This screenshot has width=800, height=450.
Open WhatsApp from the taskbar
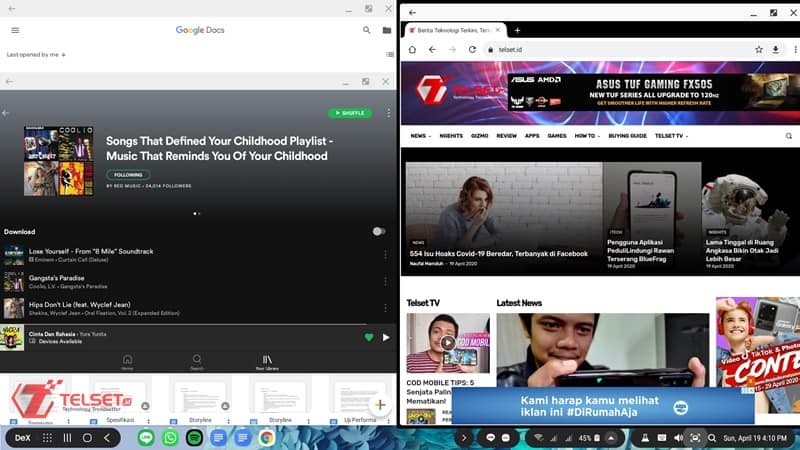[x=170, y=438]
